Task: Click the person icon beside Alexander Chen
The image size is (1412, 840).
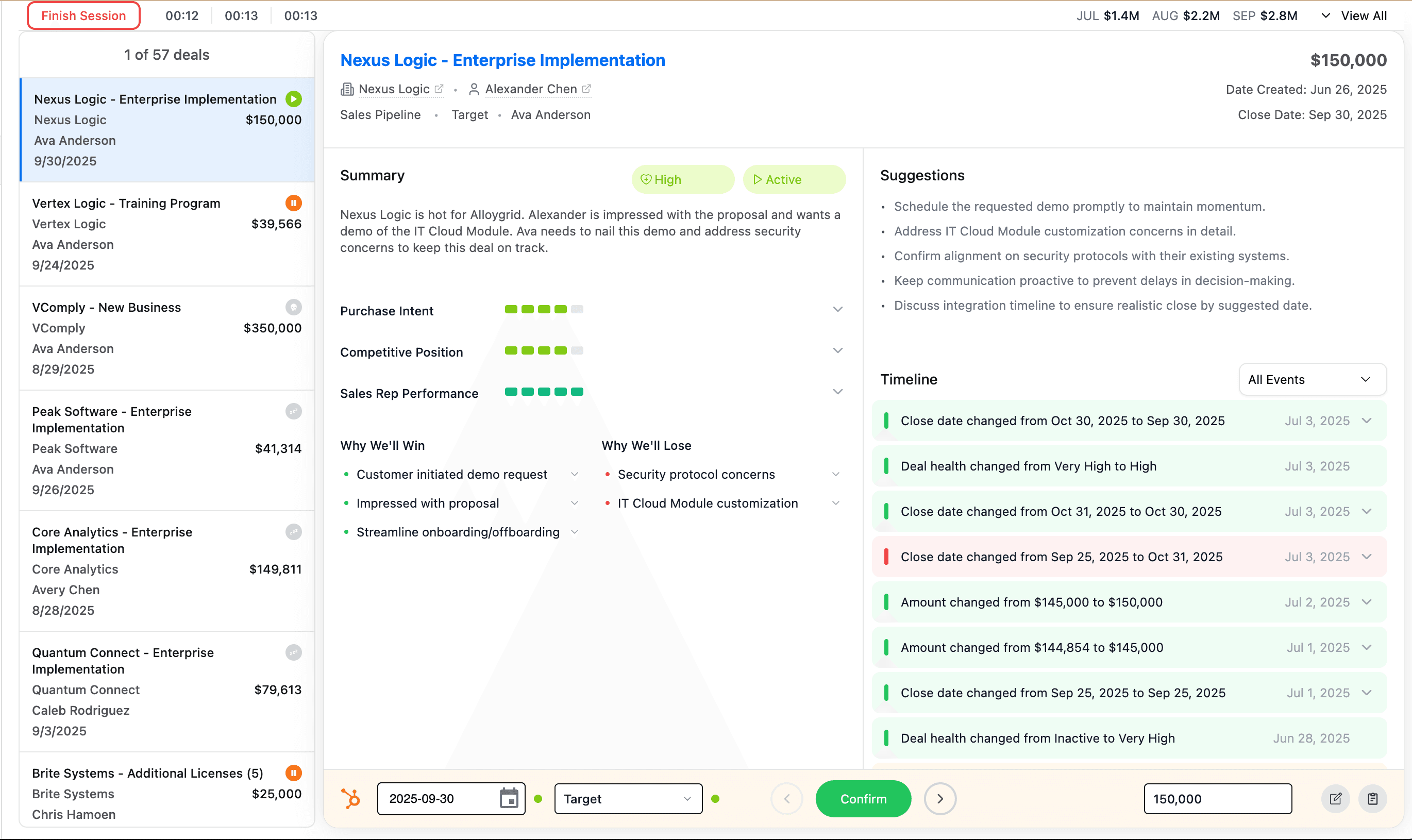Action: 474,90
